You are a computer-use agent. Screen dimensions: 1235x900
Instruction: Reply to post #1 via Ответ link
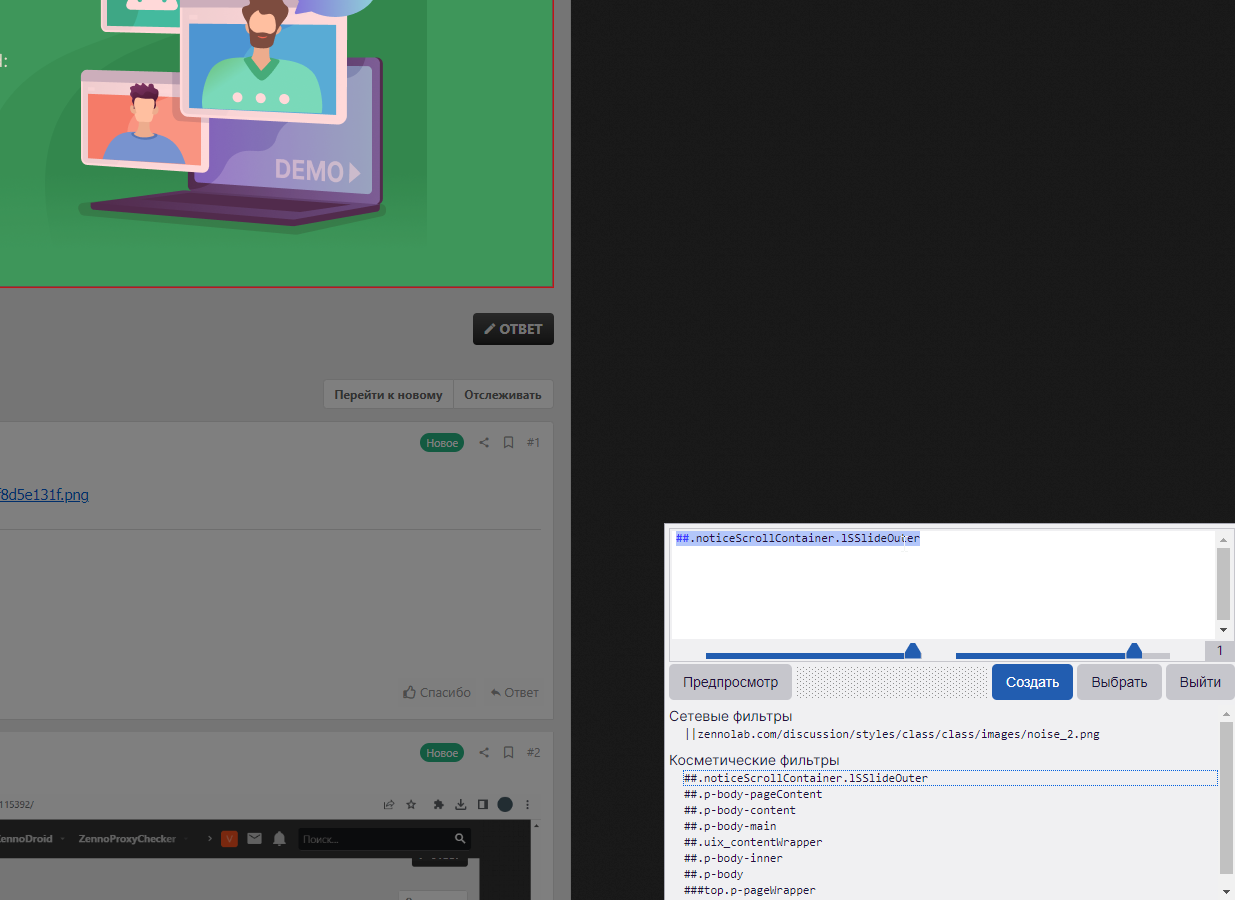click(x=514, y=692)
